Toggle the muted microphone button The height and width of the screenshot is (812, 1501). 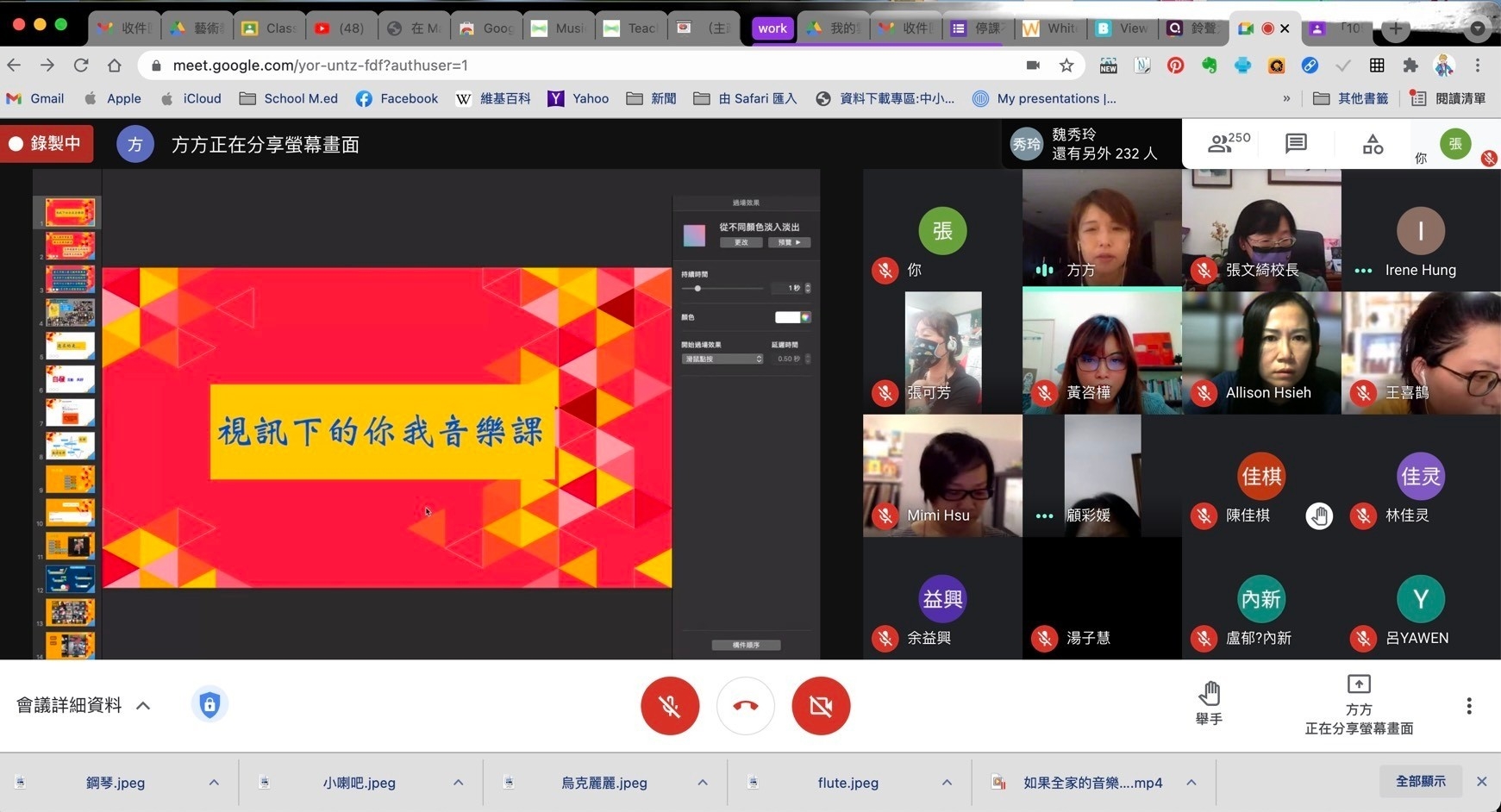pos(670,706)
